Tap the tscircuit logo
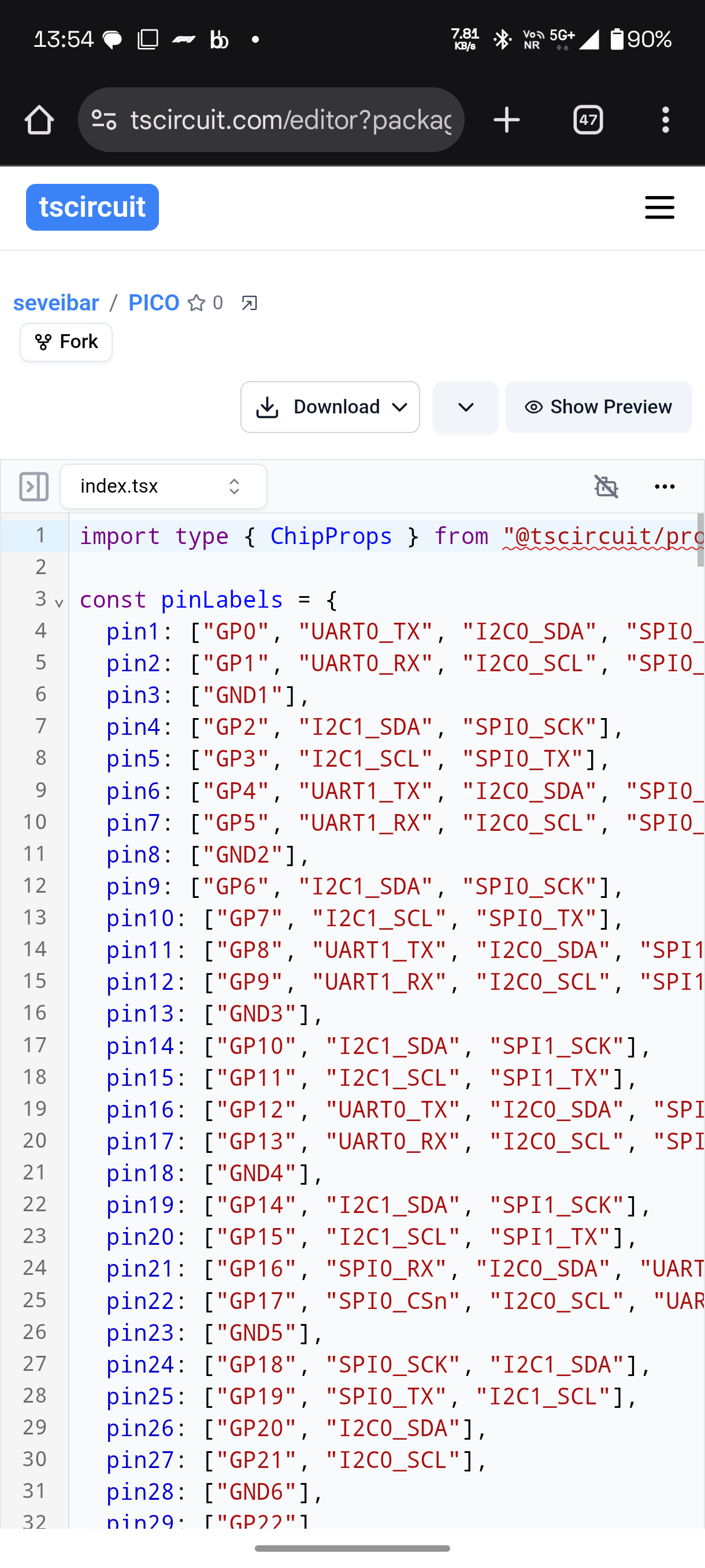The height and width of the screenshot is (1568, 705). pyautogui.click(x=92, y=207)
